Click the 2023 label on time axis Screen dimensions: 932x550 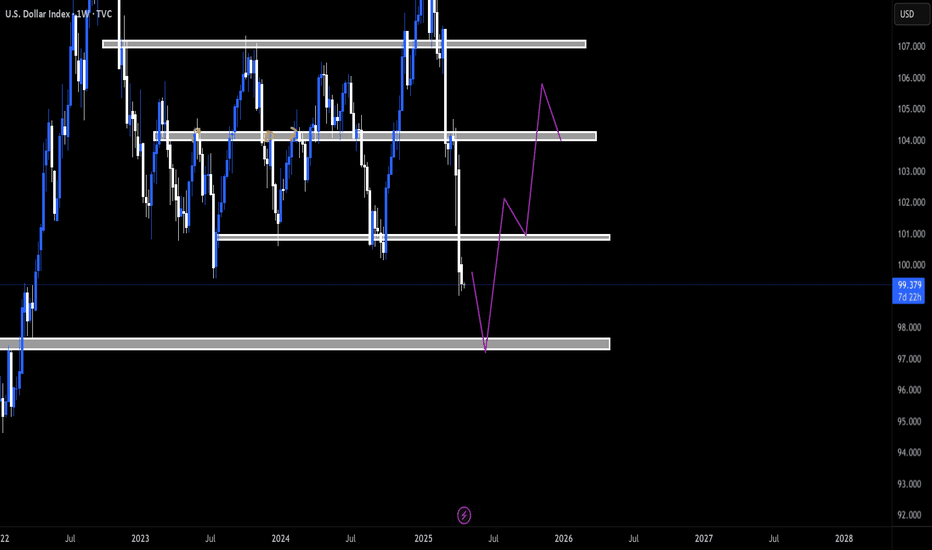tap(140, 538)
